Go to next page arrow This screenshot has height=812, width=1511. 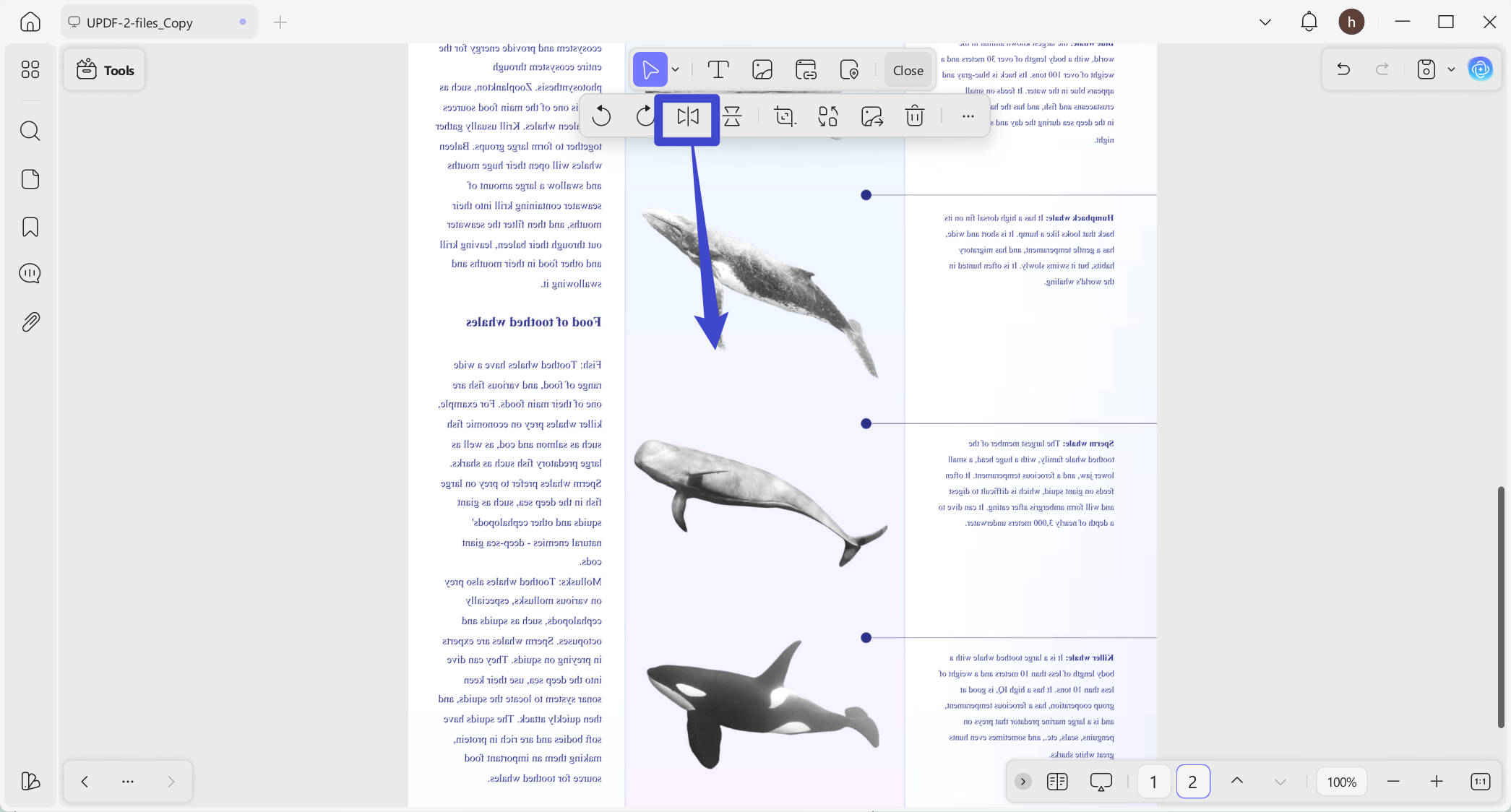(1280, 782)
